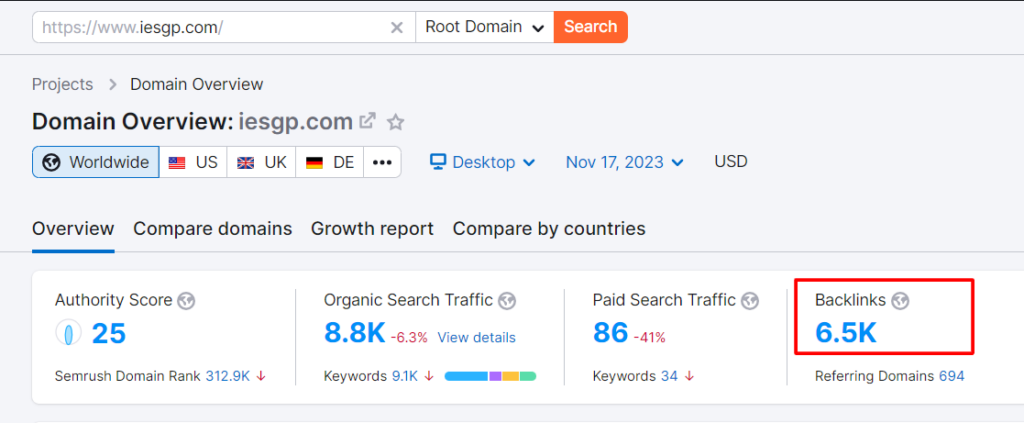Click the Authority Score value 25
The height and width of the screenshot is (423, 1024).
tap(108, 334)
